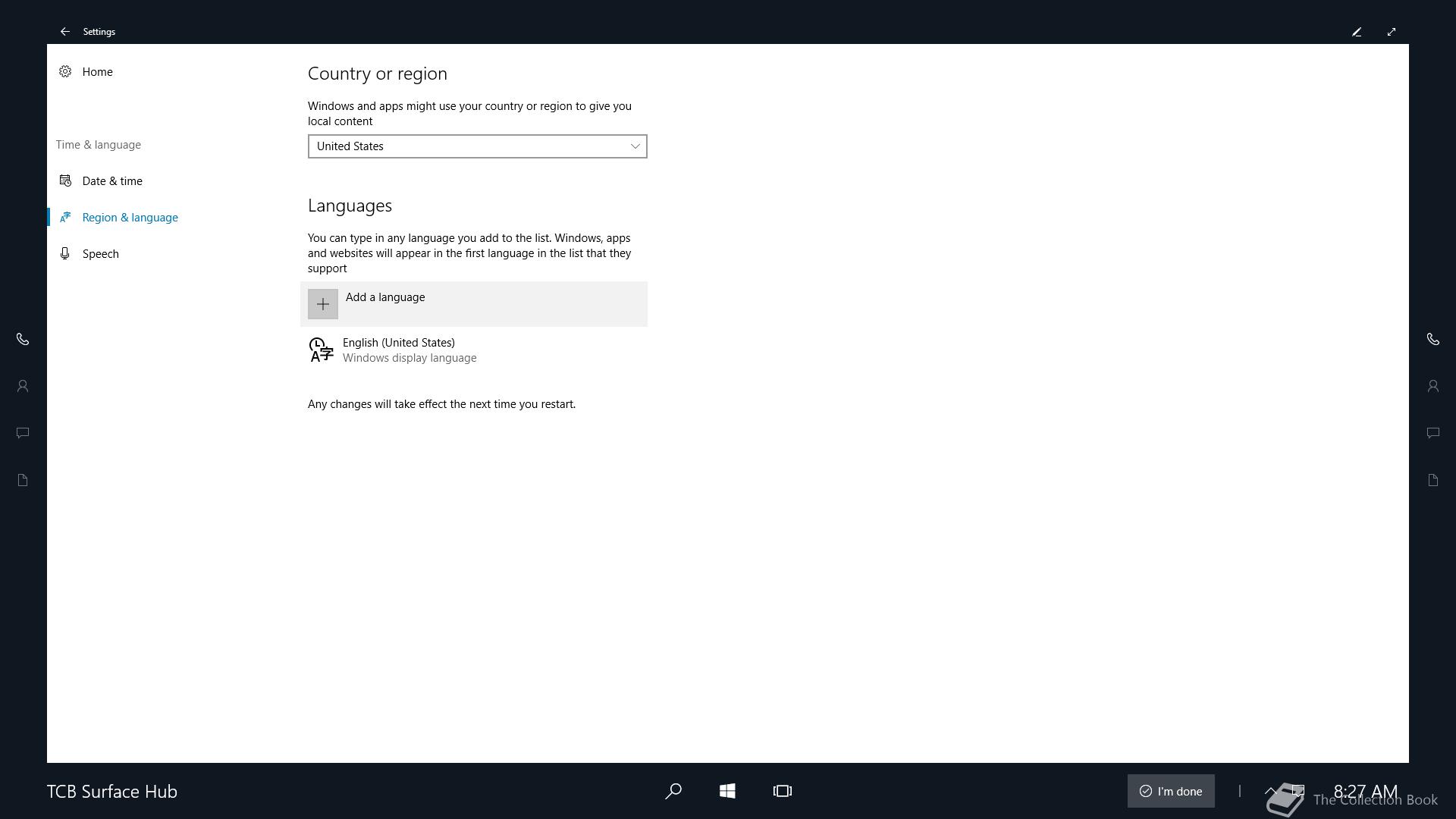Viewport: 1456px width, 819px height.
Task: Click the Region & language icon in sidebar
Action: (x=65, y=217)
